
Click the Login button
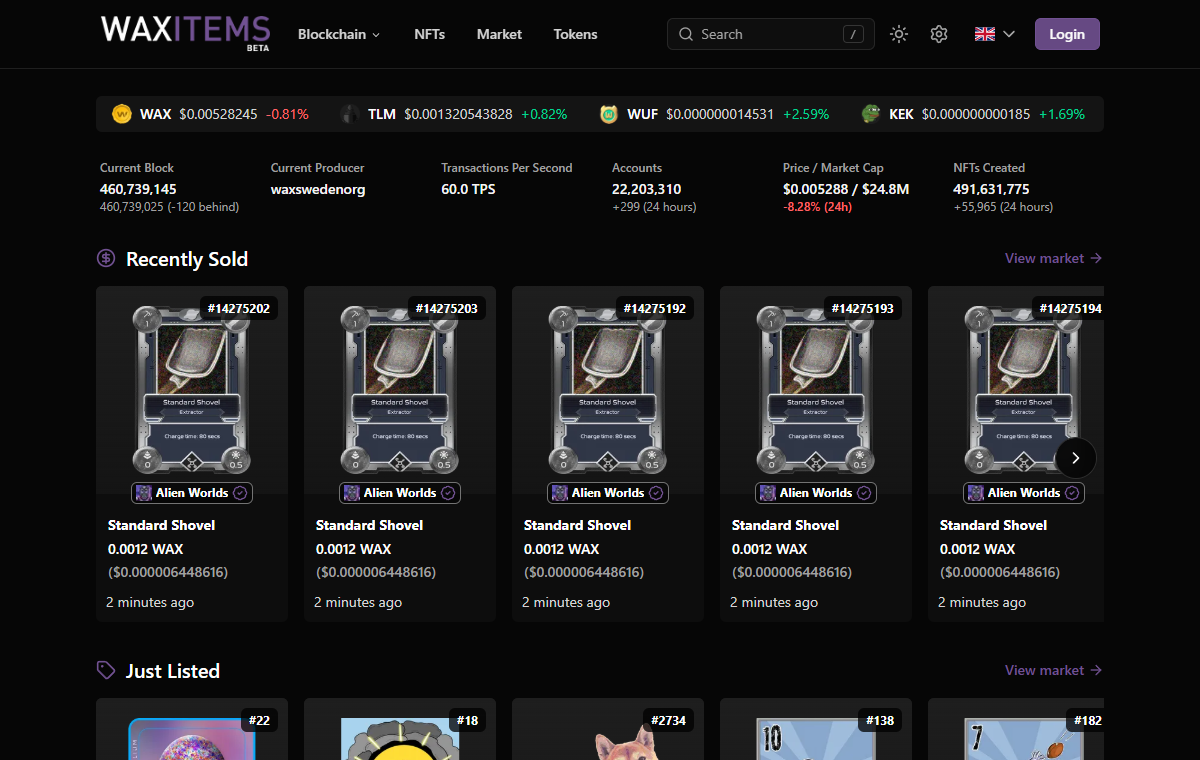1067,34
